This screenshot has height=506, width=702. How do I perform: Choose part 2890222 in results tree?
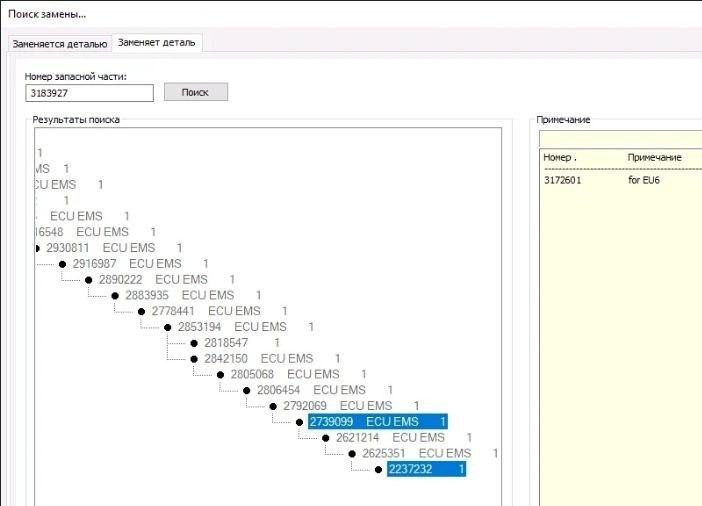[120, 280]
